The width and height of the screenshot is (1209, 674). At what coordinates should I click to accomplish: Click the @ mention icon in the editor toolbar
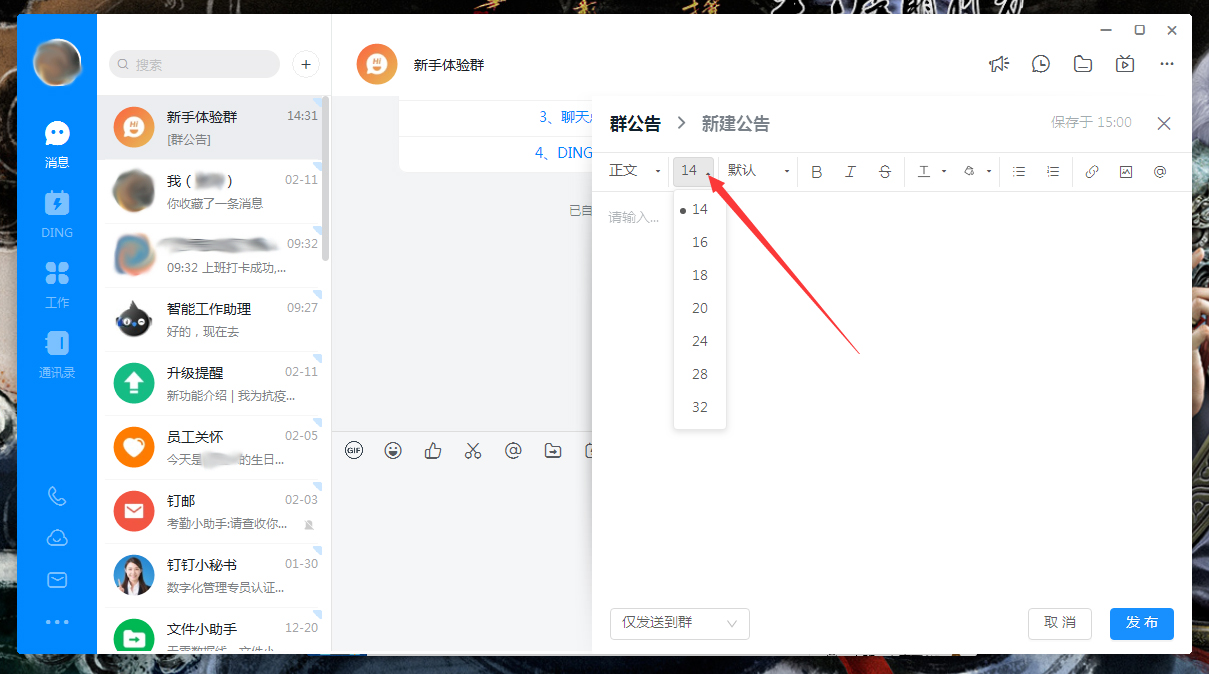pyautogui.click(x=1159, y=171)
